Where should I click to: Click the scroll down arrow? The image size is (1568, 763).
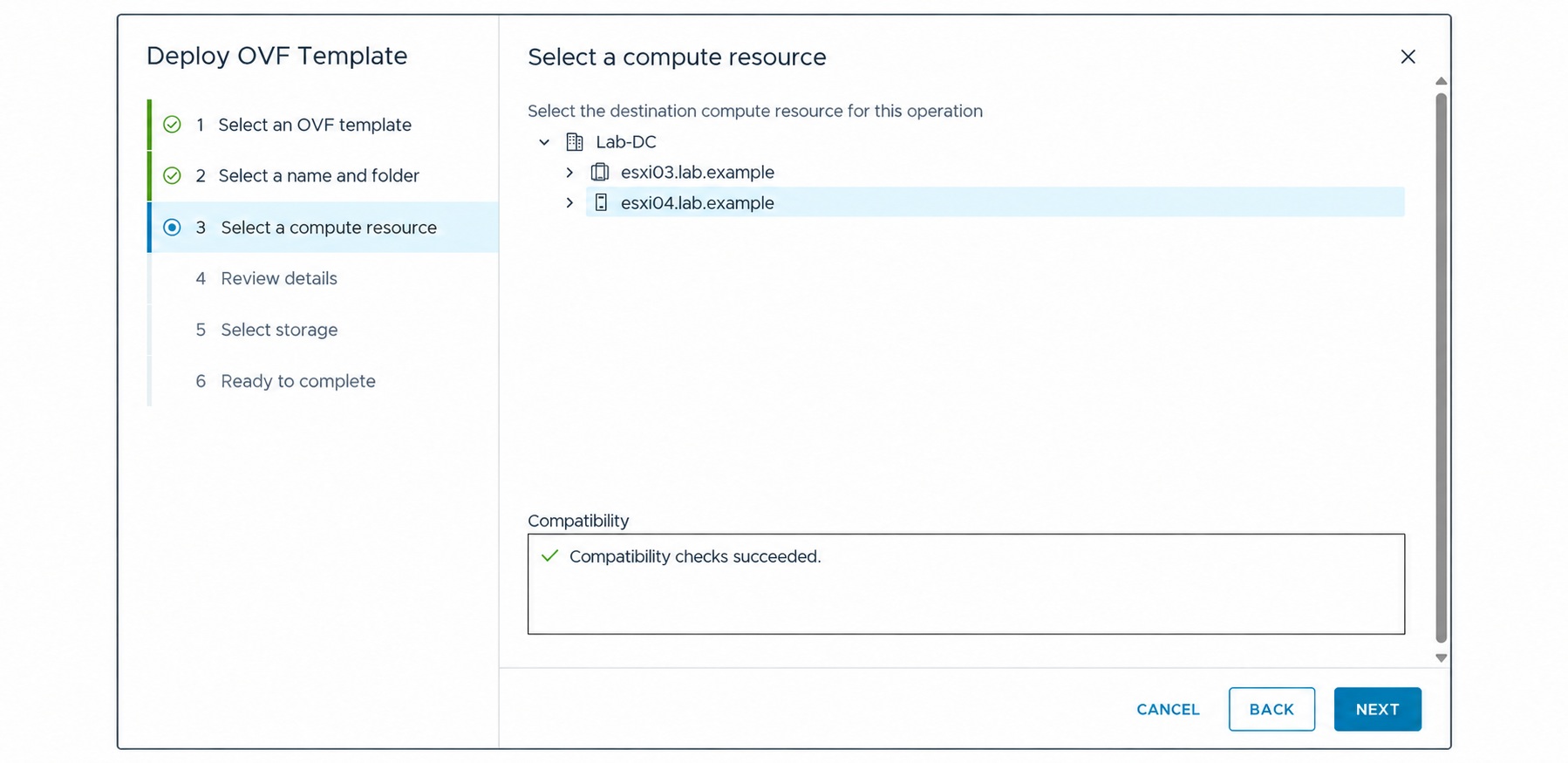1441,658
